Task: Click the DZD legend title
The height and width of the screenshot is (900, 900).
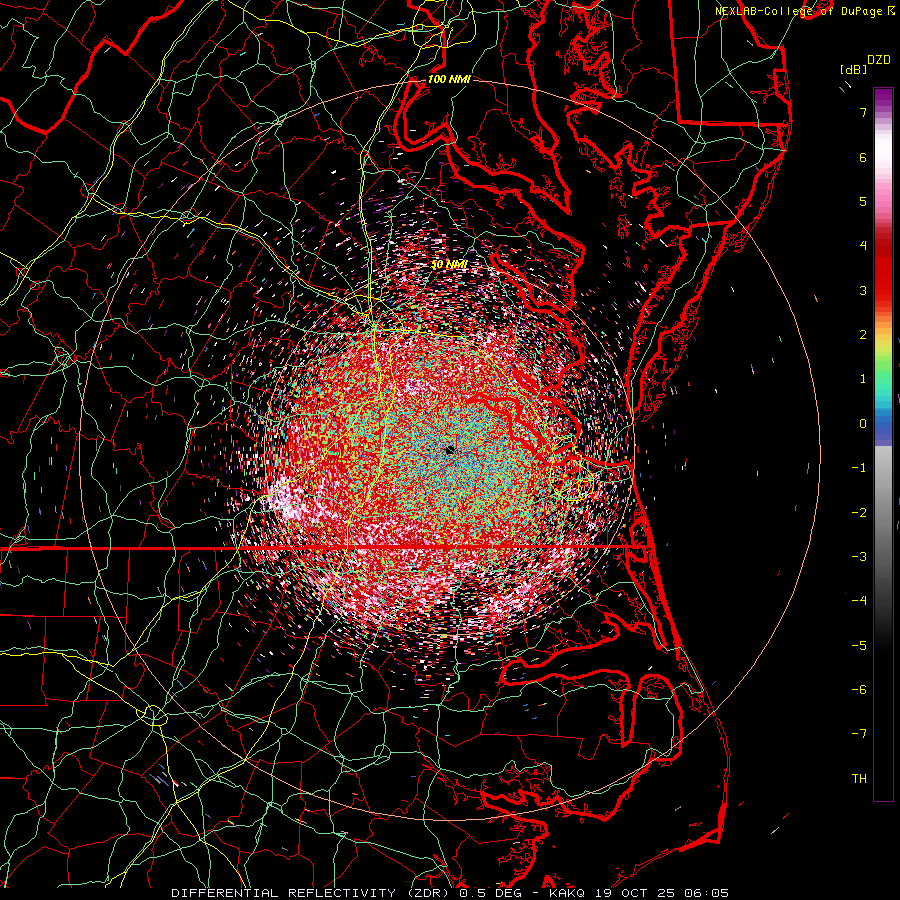Action: (x=879, y=60)
